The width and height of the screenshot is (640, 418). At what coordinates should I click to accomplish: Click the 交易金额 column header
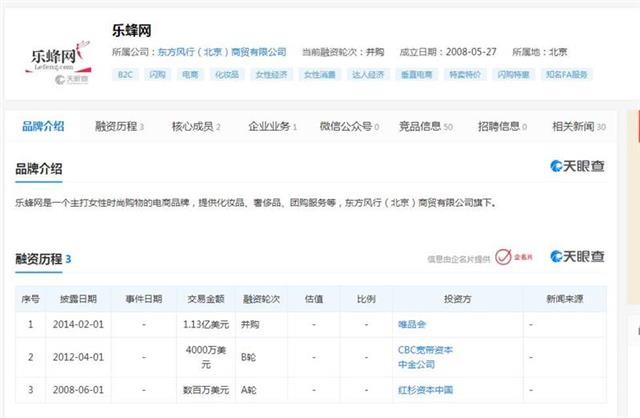pos(207,299)
